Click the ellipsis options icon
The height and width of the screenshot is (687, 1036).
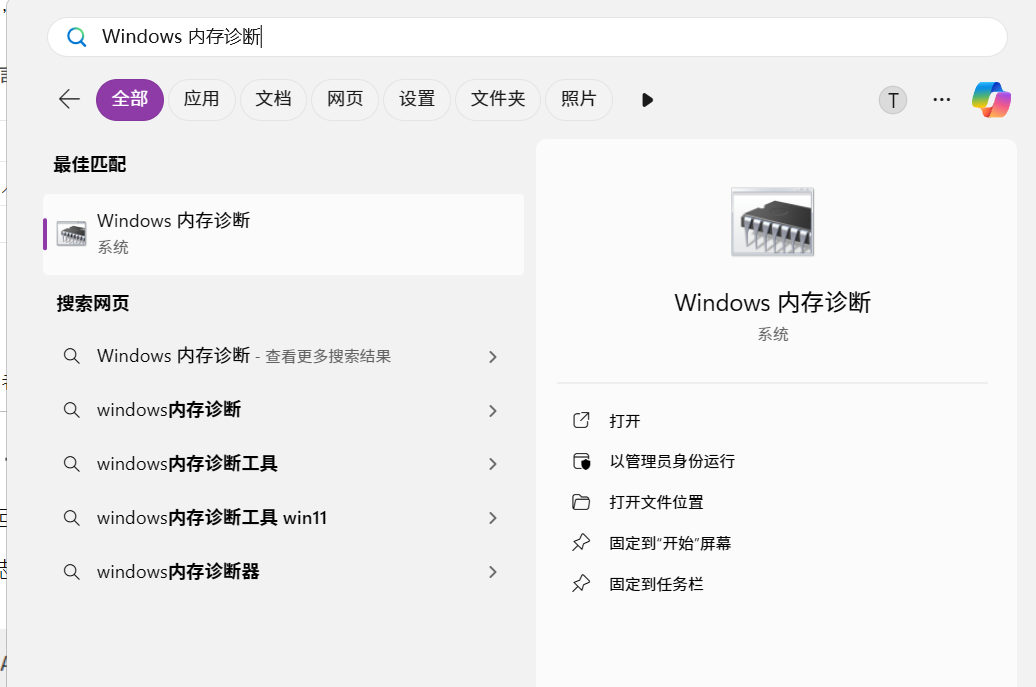coord(941,99)
